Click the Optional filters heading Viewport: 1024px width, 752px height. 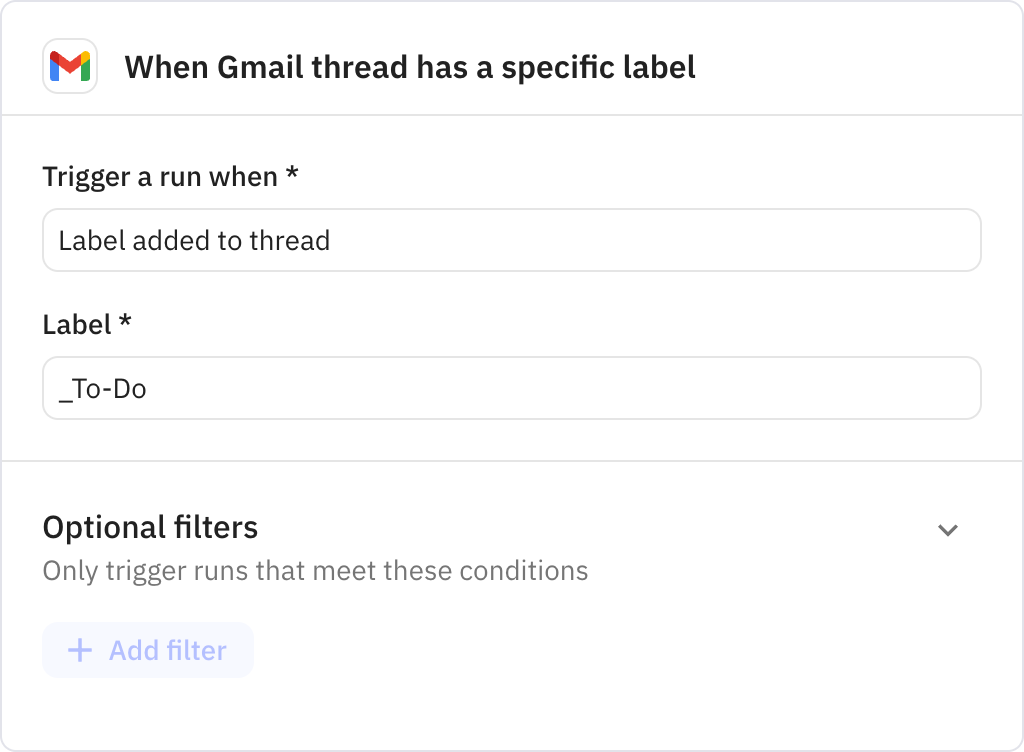point(149,527)
